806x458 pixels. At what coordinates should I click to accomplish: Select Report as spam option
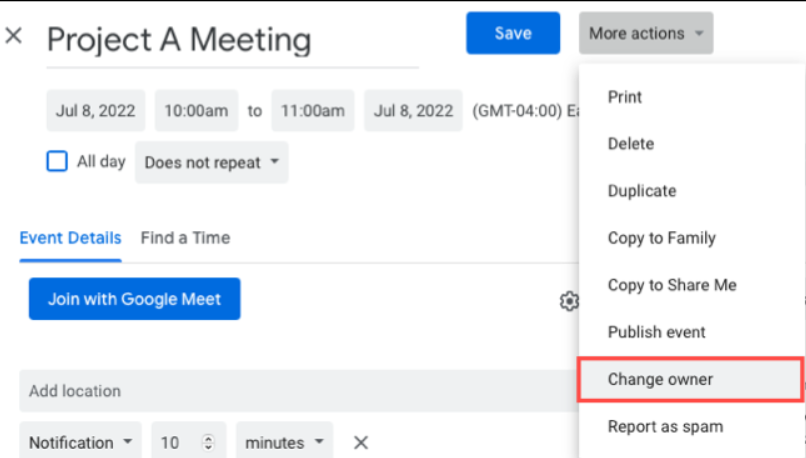pos(665,427)
